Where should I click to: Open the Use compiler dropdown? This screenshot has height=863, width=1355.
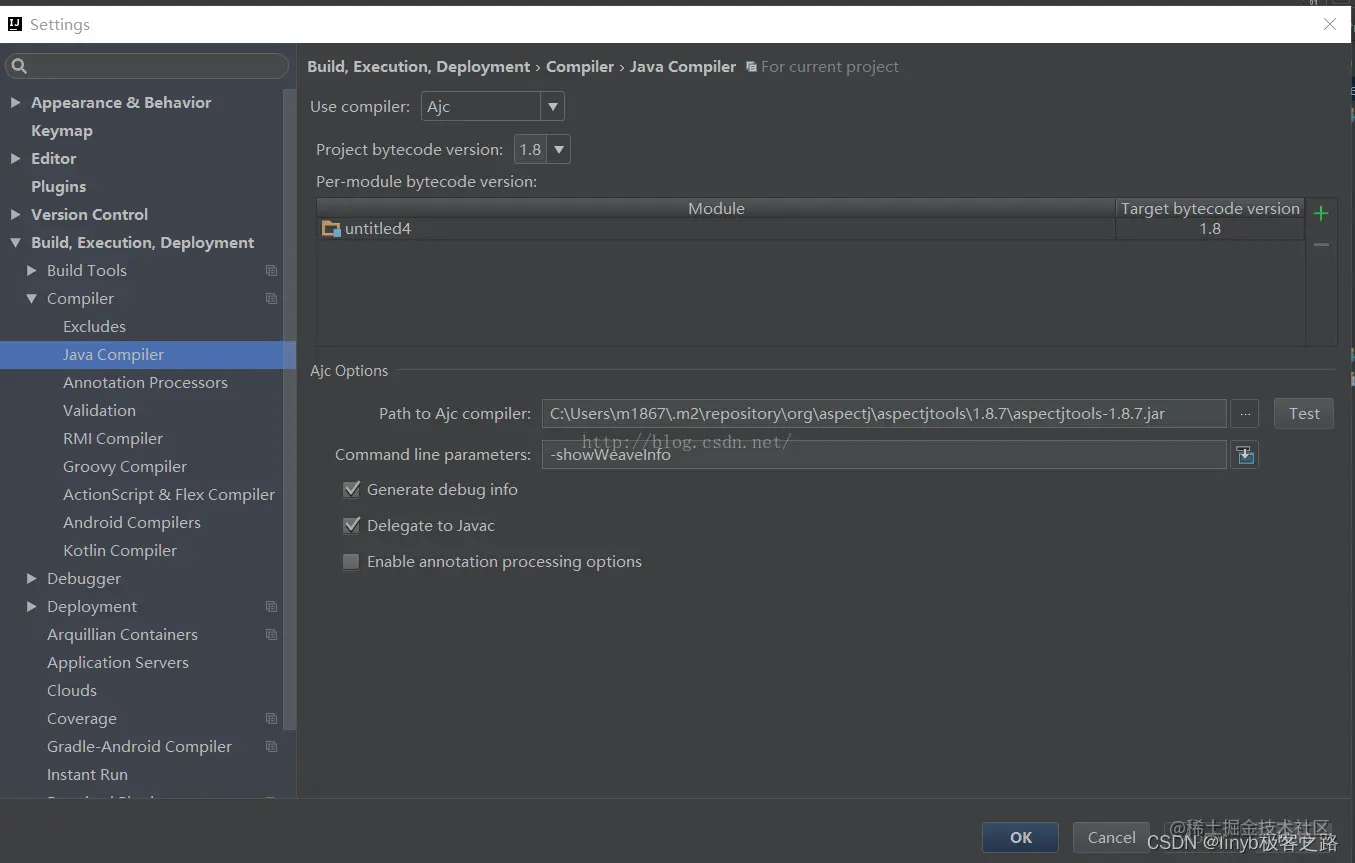pos(492,106)
